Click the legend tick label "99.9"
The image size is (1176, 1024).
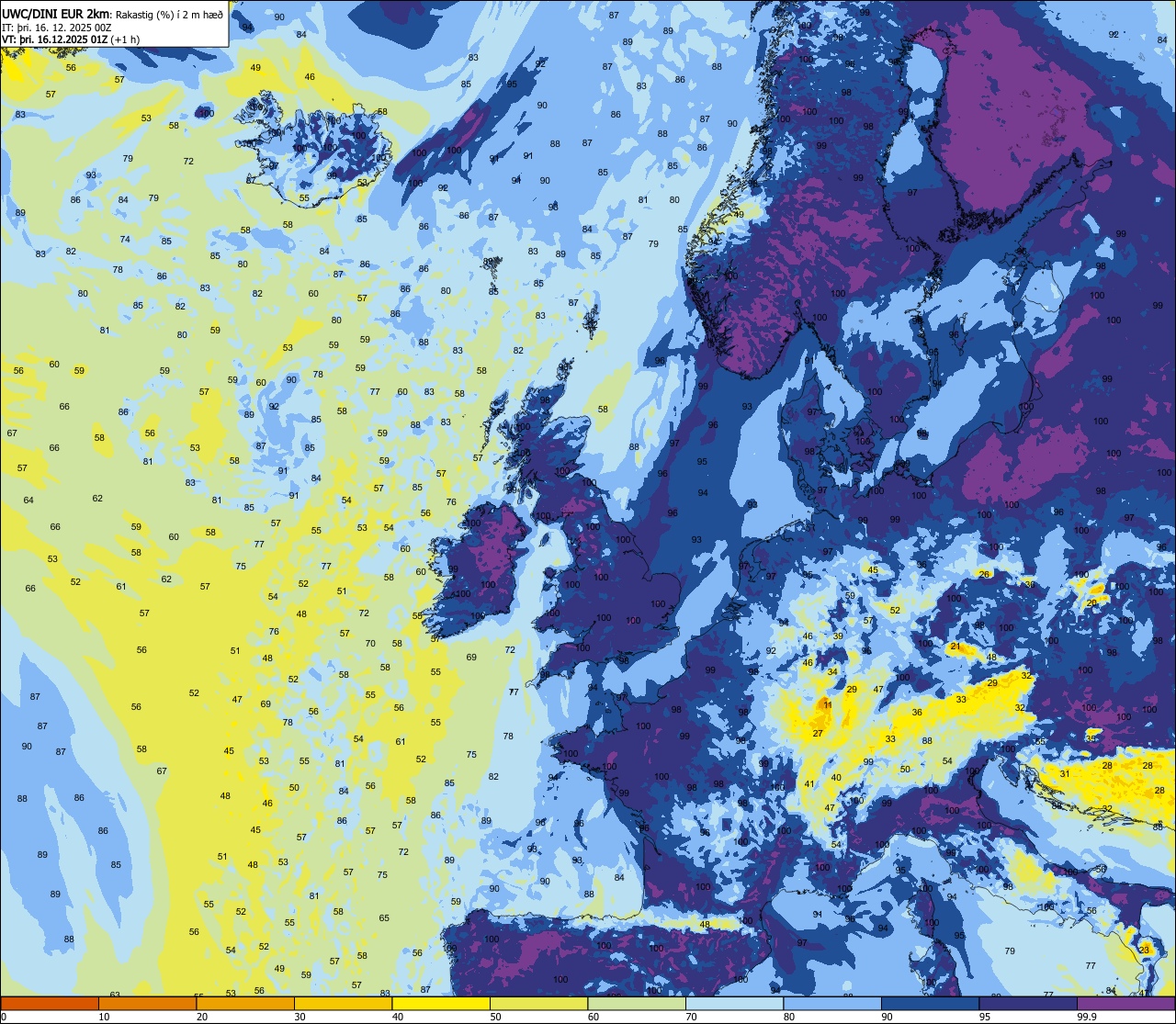[x=1089, y=1017]
